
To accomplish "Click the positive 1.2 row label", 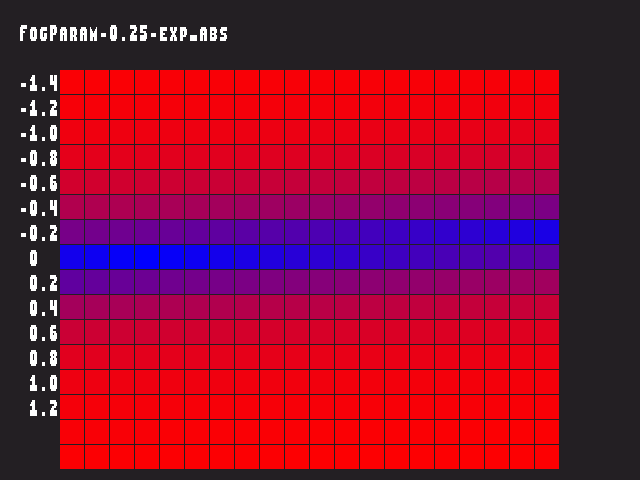I will 44,408.
